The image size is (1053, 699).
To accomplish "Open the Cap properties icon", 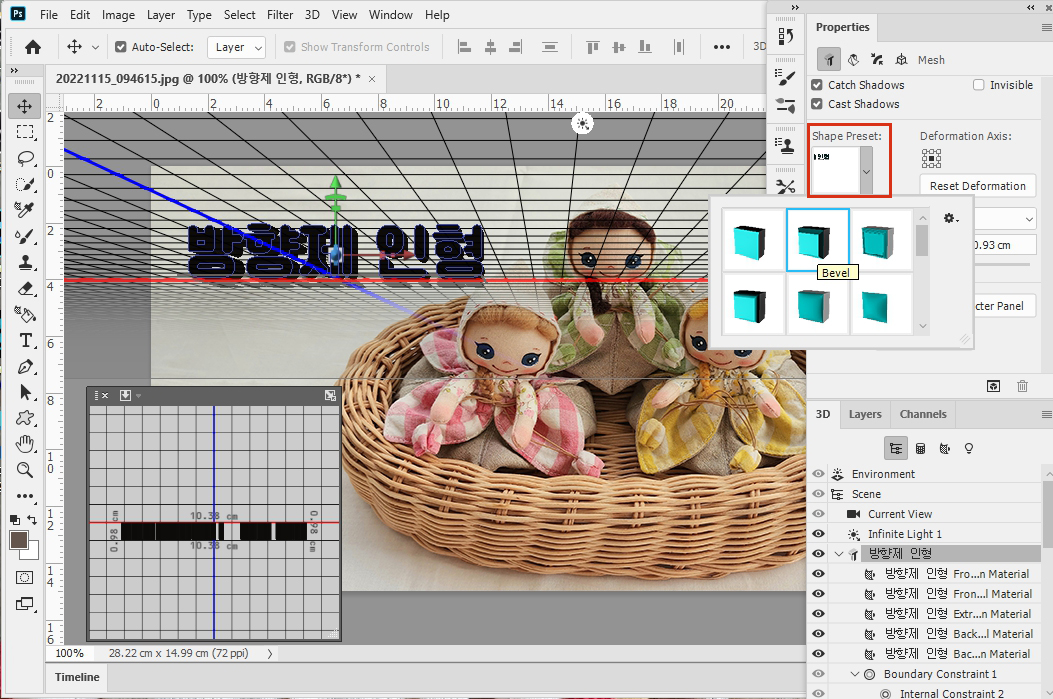I will click(876, 60).
